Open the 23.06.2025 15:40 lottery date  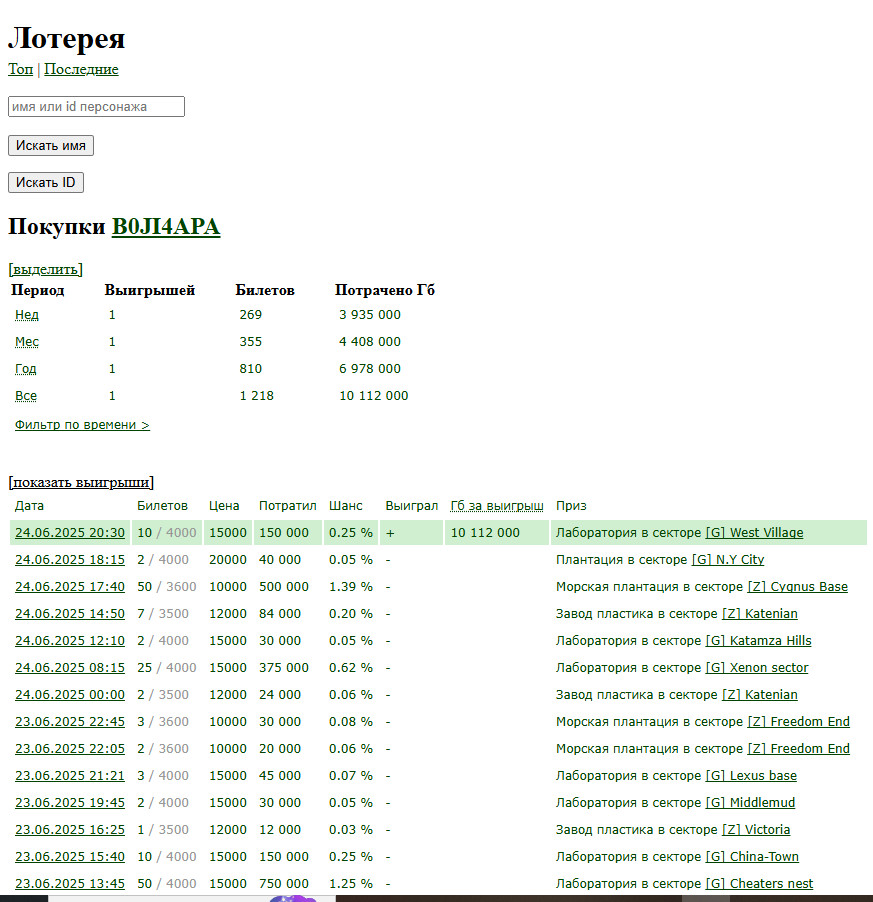point(70,857)
